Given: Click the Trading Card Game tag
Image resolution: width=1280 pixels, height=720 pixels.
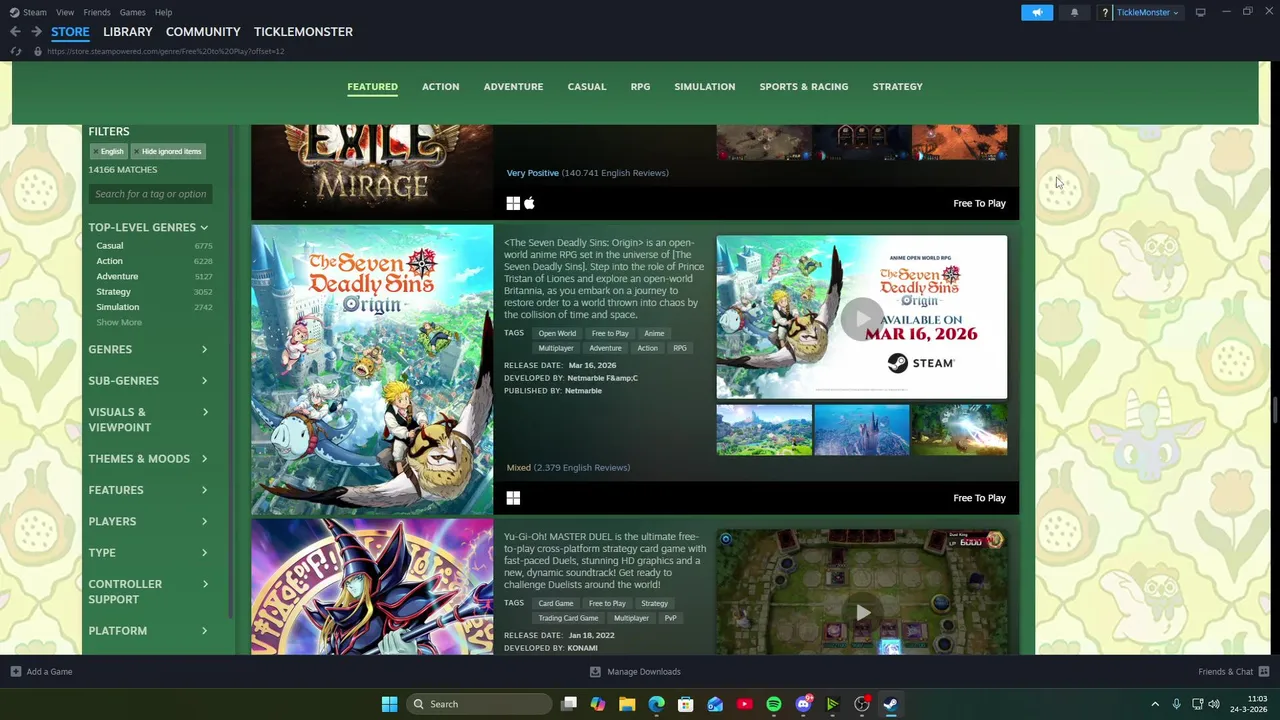Looking at the screenshot, I should pos(568,618).
